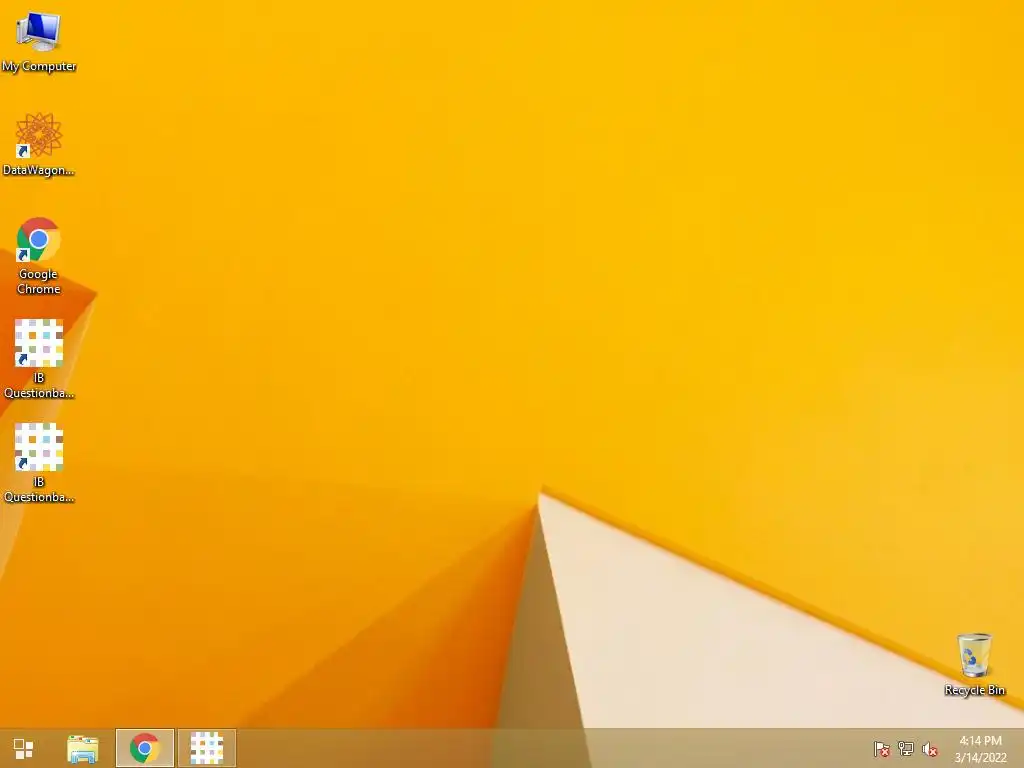Select the Google Chrome desktop shortcut

[39, 256]
